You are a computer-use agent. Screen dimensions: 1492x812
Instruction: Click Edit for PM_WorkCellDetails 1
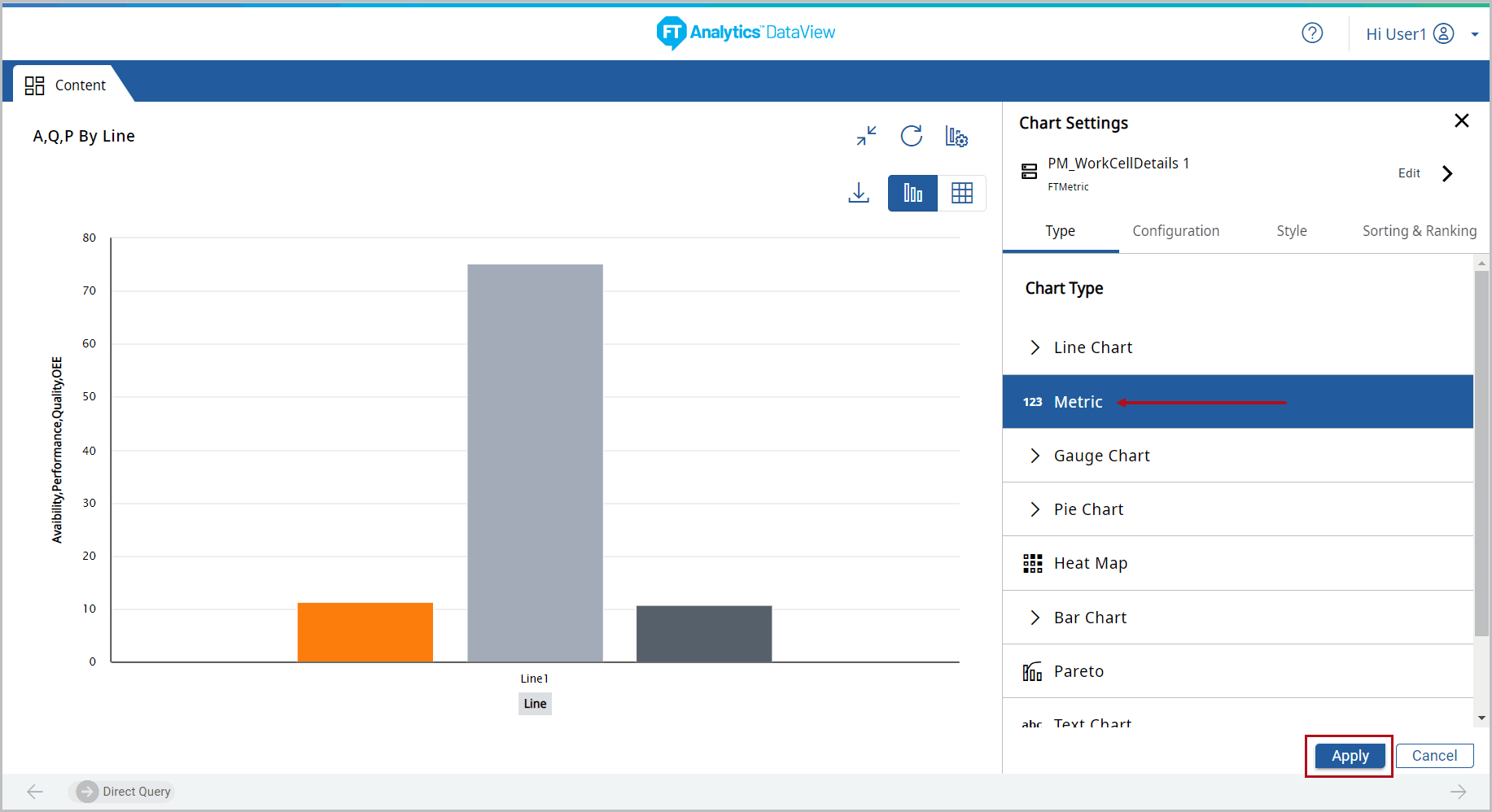[1409, 173]
